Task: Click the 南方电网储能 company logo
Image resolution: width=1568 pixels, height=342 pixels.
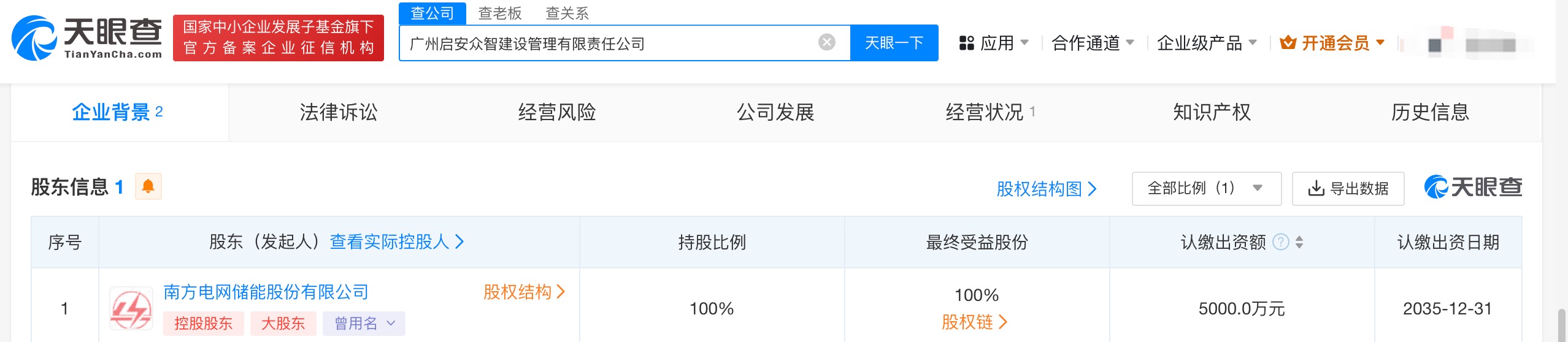Action: pyautogui.click(x=131, y=308)
